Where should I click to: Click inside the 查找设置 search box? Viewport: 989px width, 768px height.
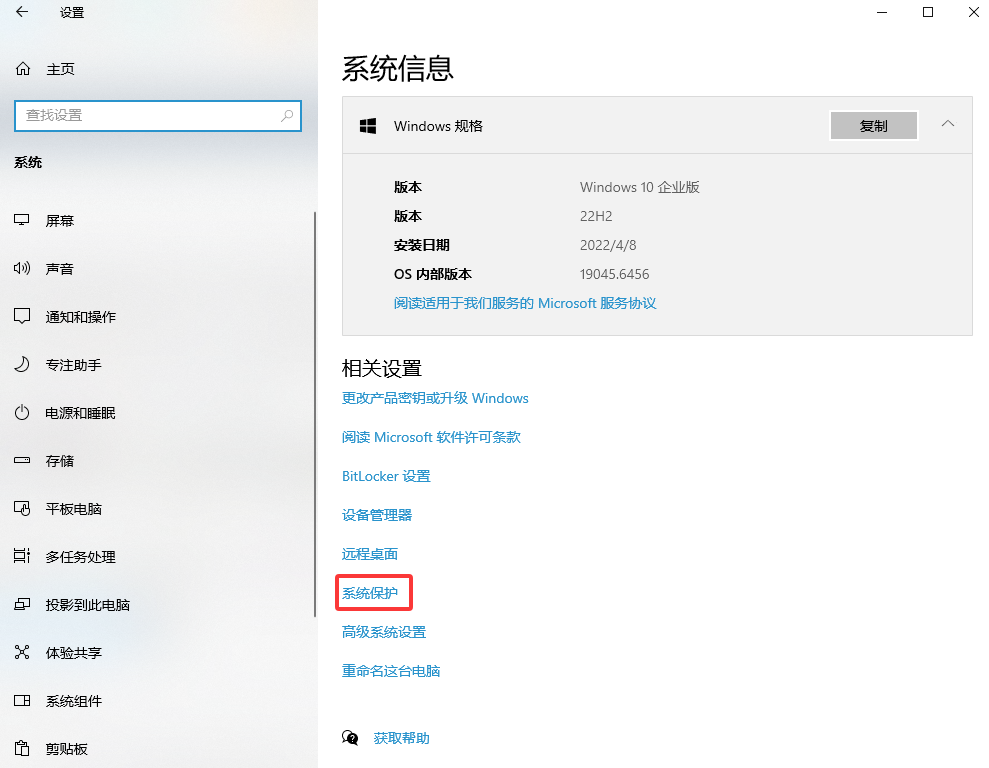coord(157,116)
